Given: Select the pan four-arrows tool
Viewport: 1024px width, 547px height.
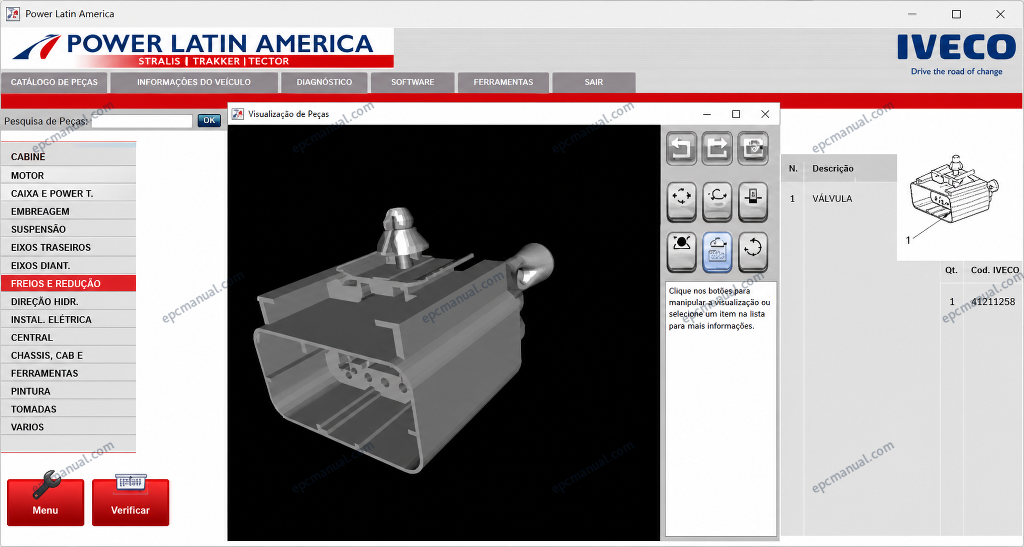Looking at the screenshot, I should coord(681,199).
